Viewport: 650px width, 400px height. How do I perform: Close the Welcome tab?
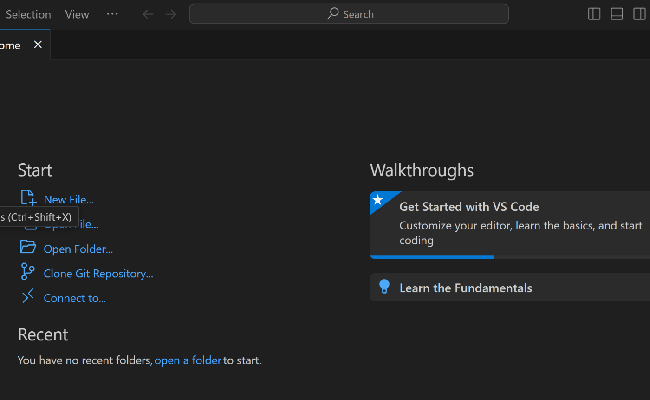(38, 44)
